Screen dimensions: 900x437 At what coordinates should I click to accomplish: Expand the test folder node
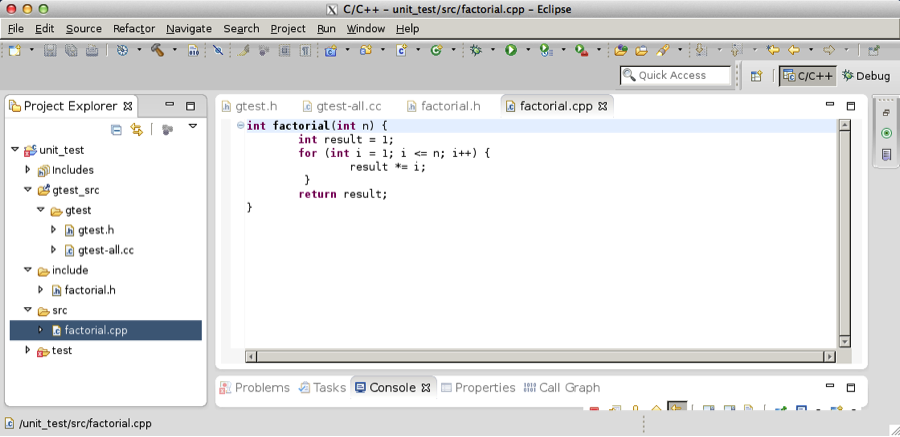tap(28, 349)
